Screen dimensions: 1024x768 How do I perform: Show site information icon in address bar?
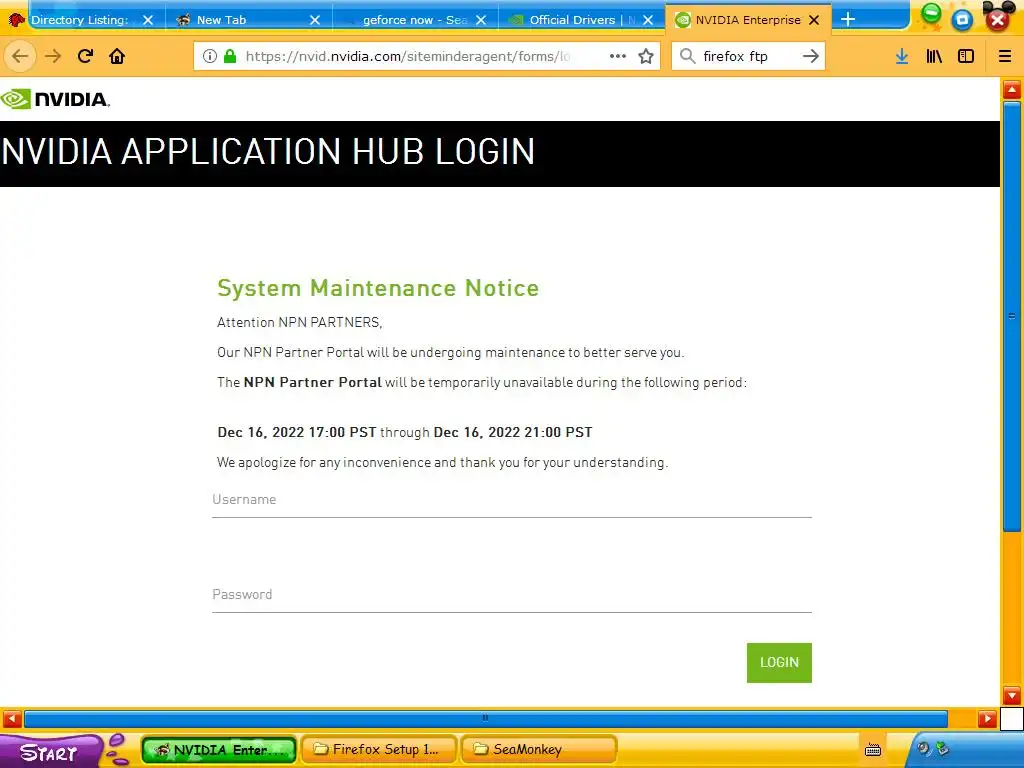(210, 56)
